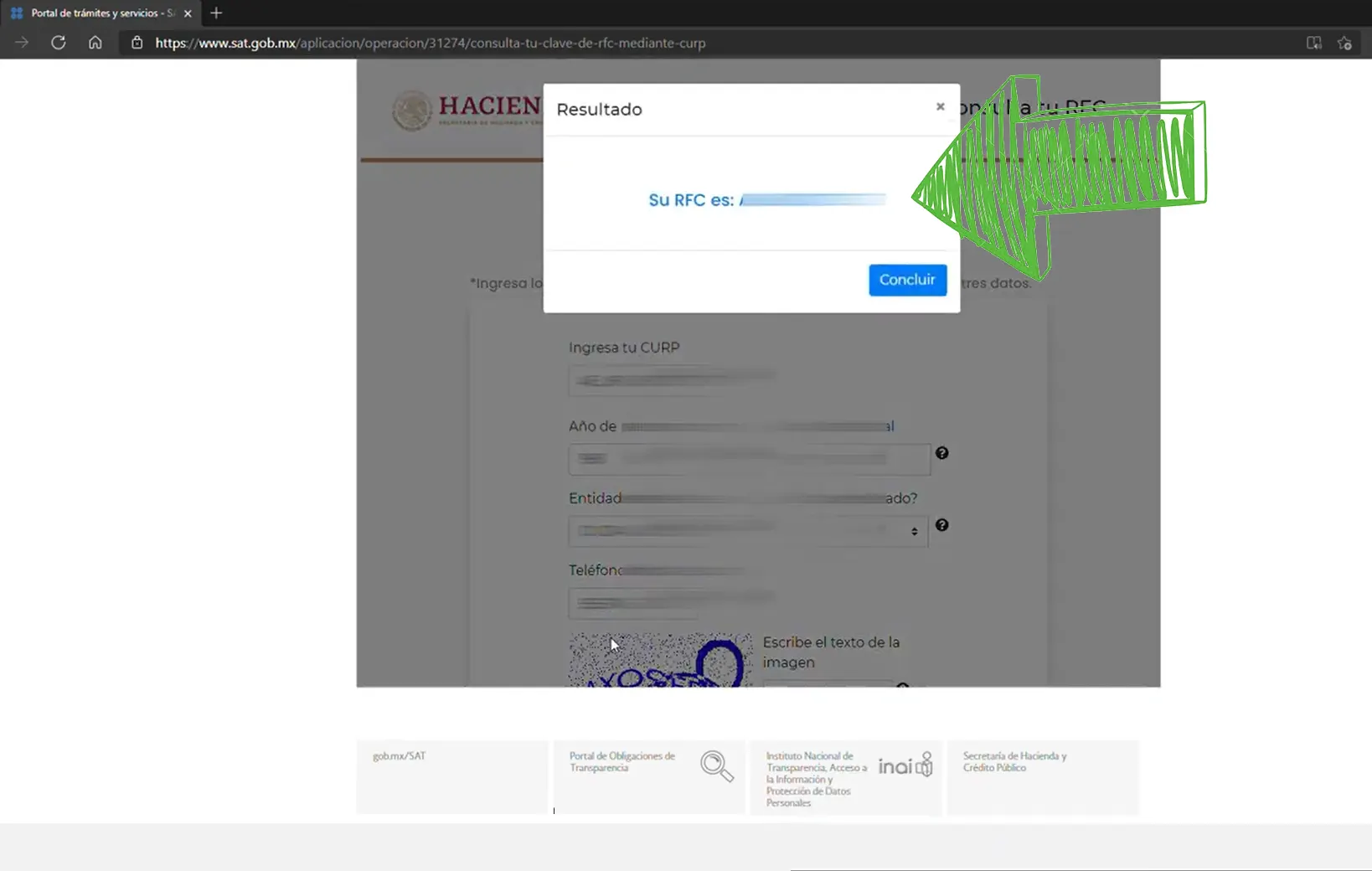
Task: Click the forward navigation arrow
Action: (x=22, y=43)
